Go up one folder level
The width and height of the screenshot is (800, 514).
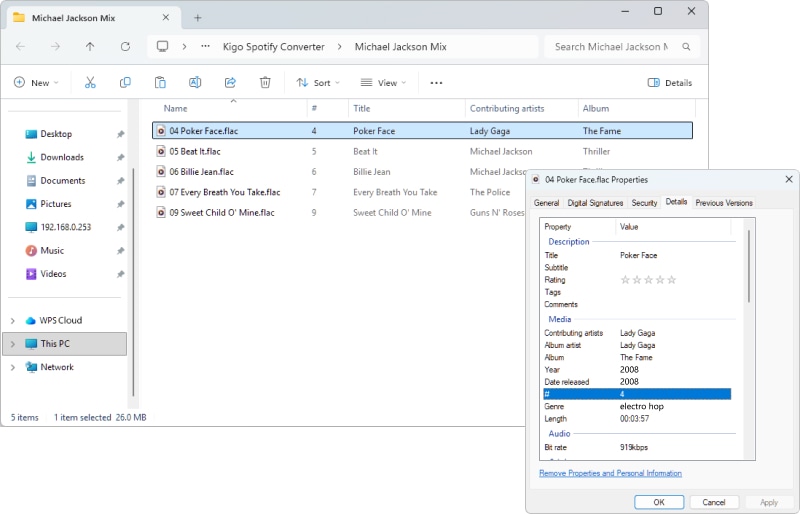[90, 46]
